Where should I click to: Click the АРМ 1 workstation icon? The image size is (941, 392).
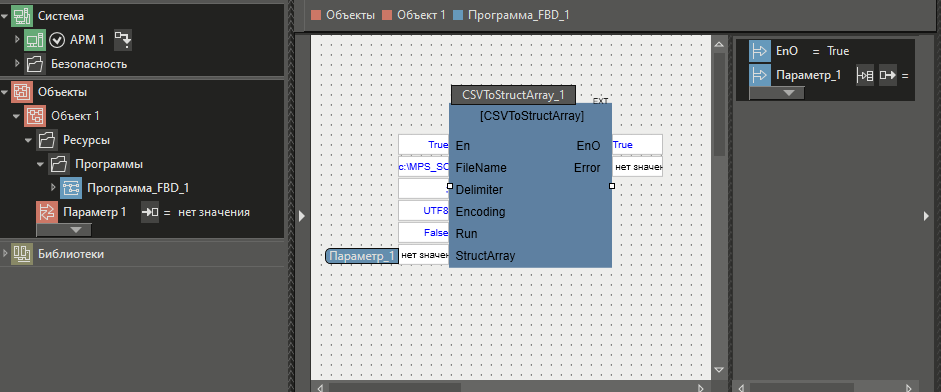34,40
